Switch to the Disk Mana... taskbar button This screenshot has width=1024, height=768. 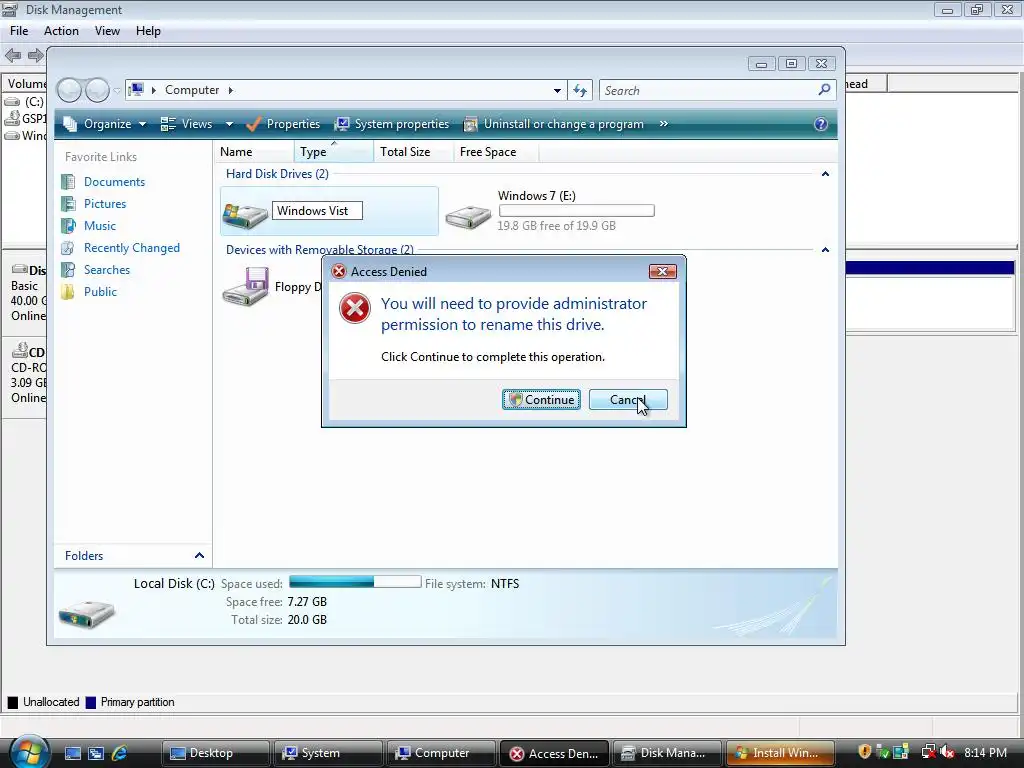tap(667, 753)
